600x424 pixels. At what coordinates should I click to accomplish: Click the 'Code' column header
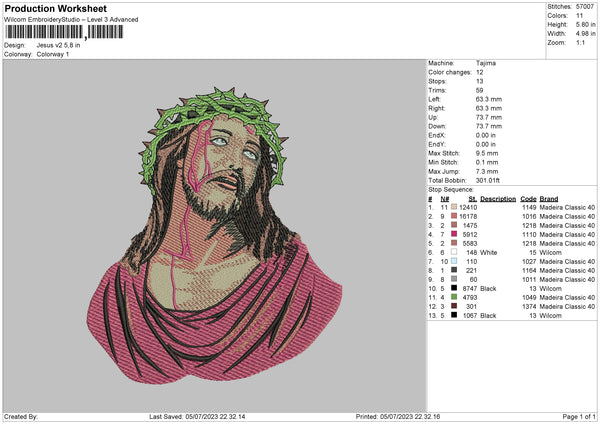528,199
